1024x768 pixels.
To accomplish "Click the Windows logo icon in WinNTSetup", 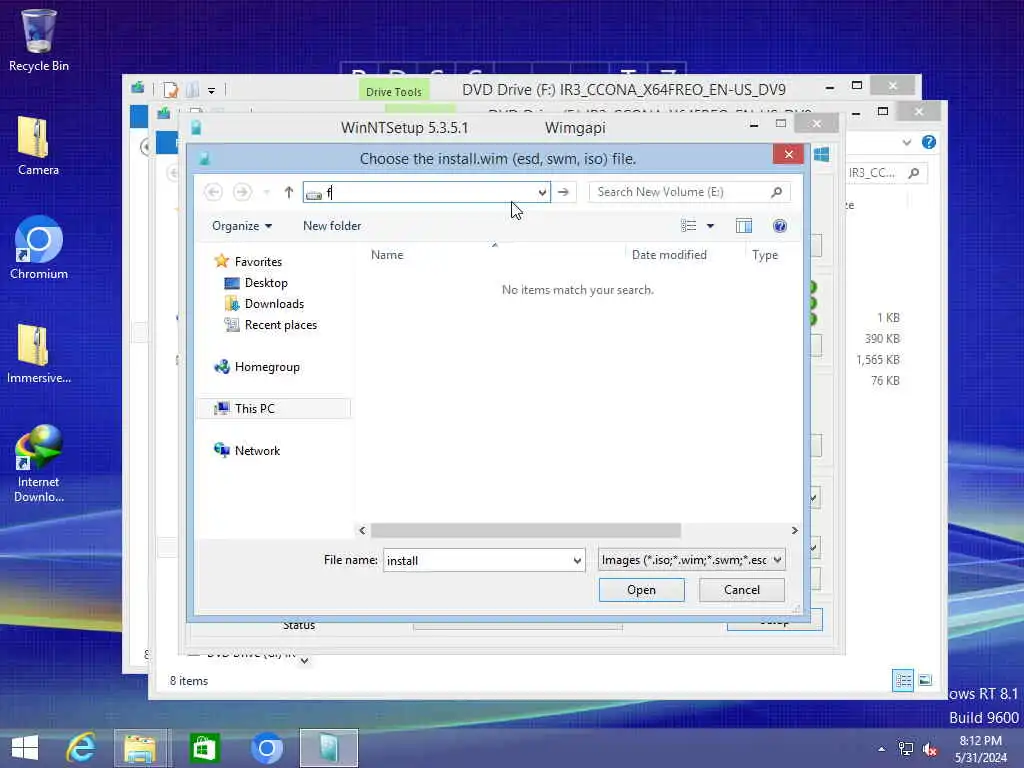I will [822, 154].
